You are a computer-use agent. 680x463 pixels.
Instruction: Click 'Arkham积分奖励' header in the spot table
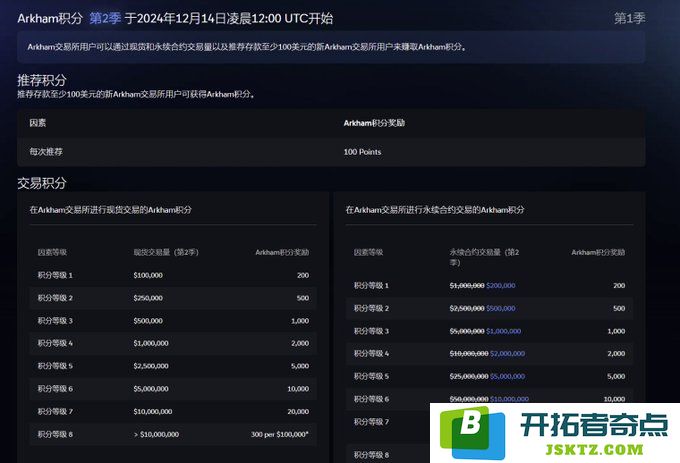pyautogui.click(x=282, y=252)
